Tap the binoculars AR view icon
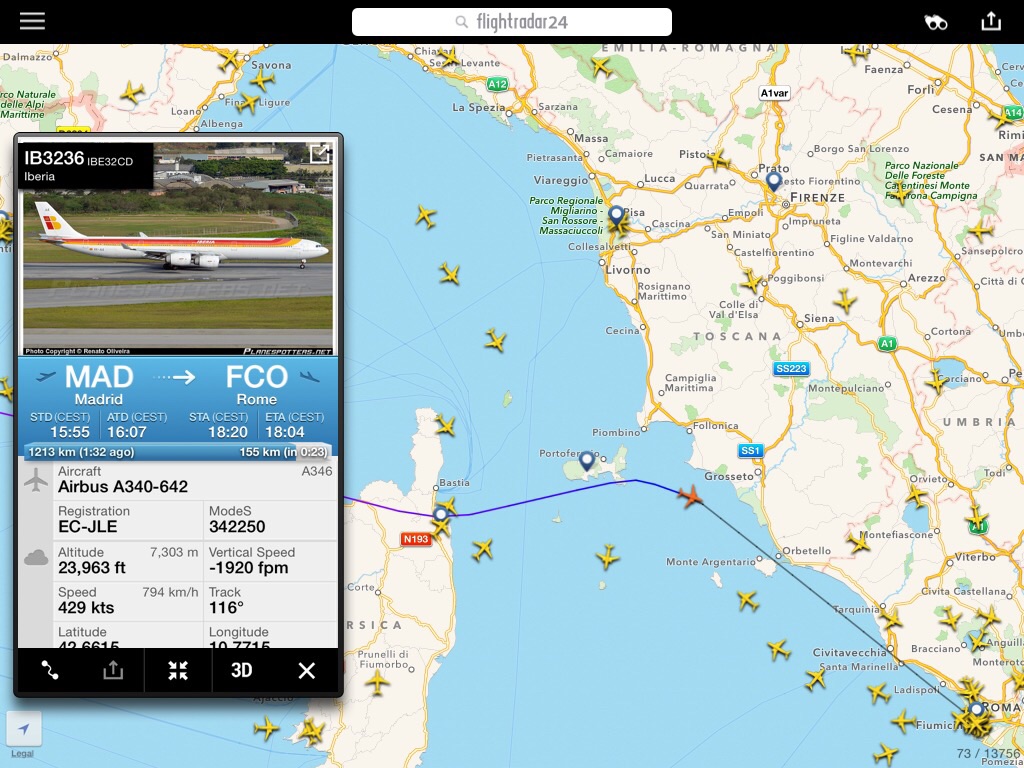The image size is (1024, 768). pos(935,22)
